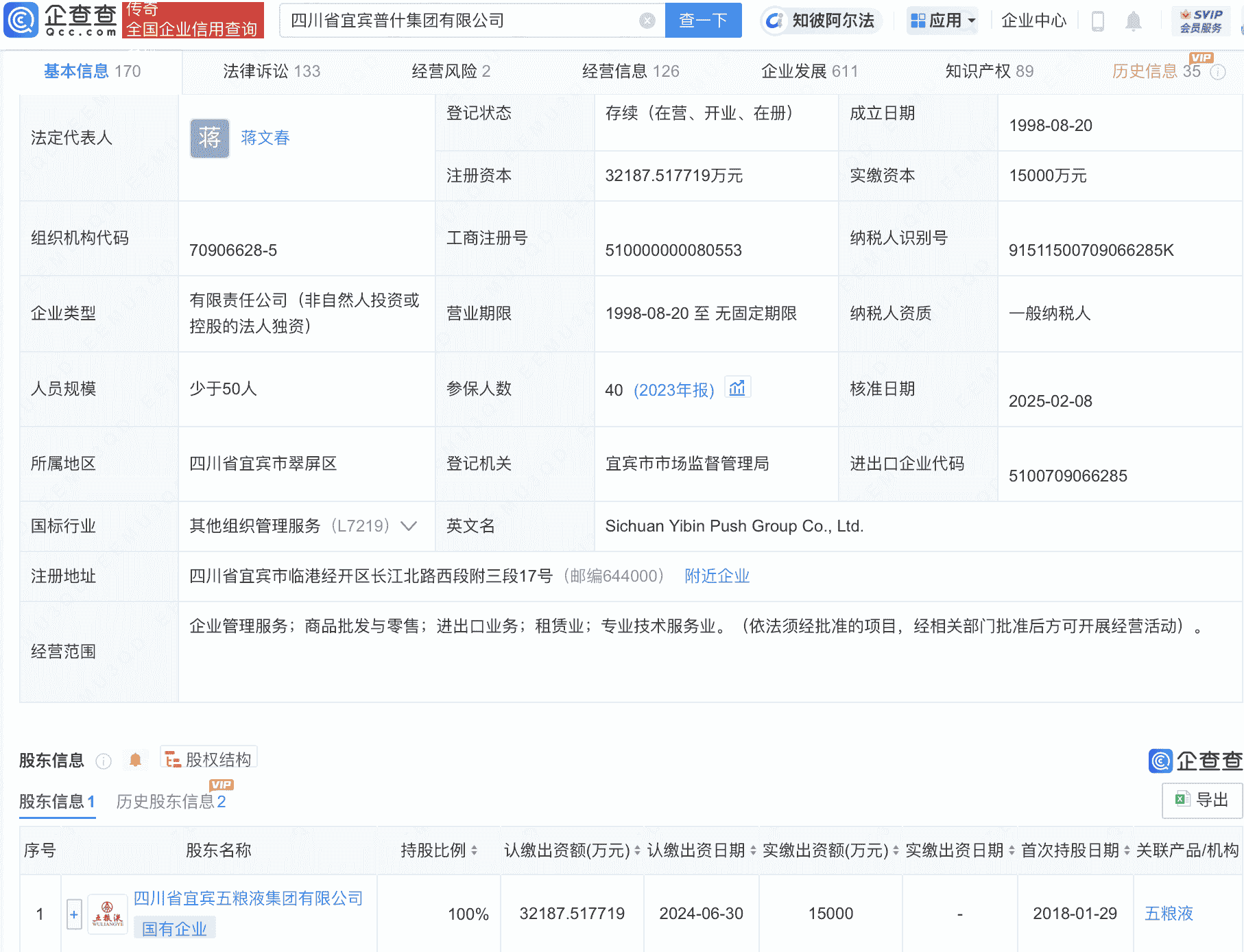Screen dimensions: 1244x952
Task: Click the chart icon beside 参保人数
Action: [x=737, y=386]
